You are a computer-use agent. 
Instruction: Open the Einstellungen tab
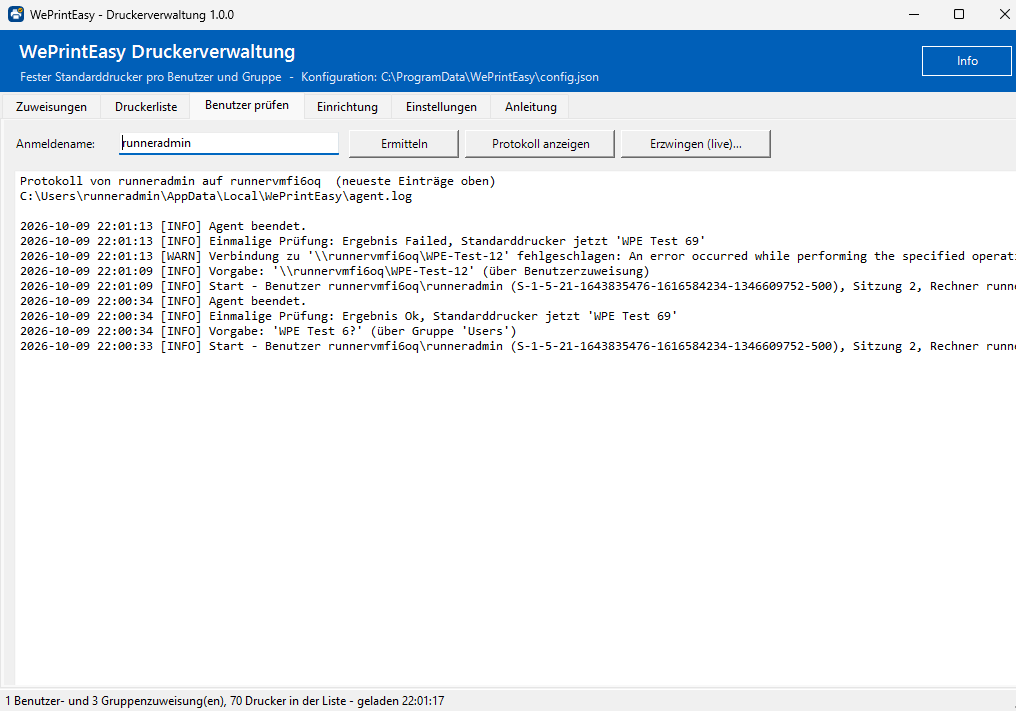point(441,107)
